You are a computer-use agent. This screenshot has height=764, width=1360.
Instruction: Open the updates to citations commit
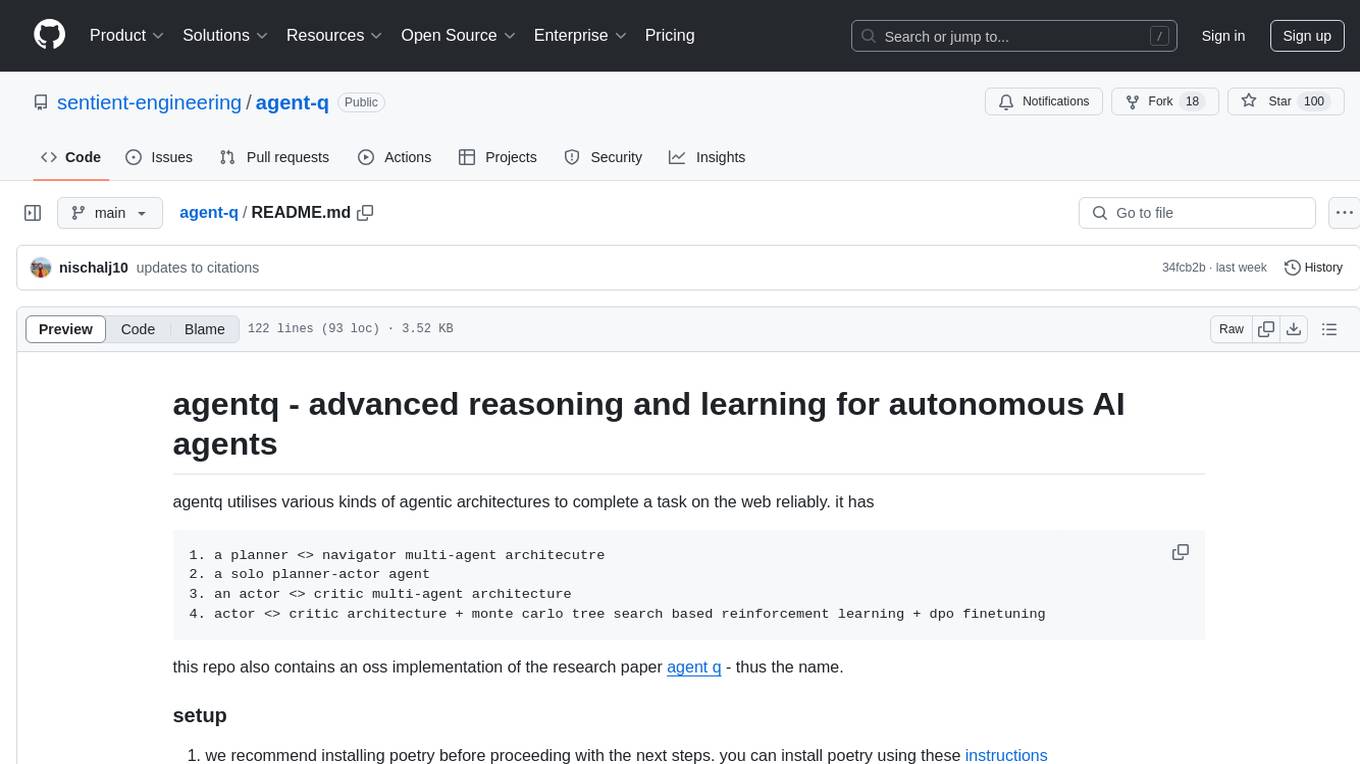click(x=197, y=267)
